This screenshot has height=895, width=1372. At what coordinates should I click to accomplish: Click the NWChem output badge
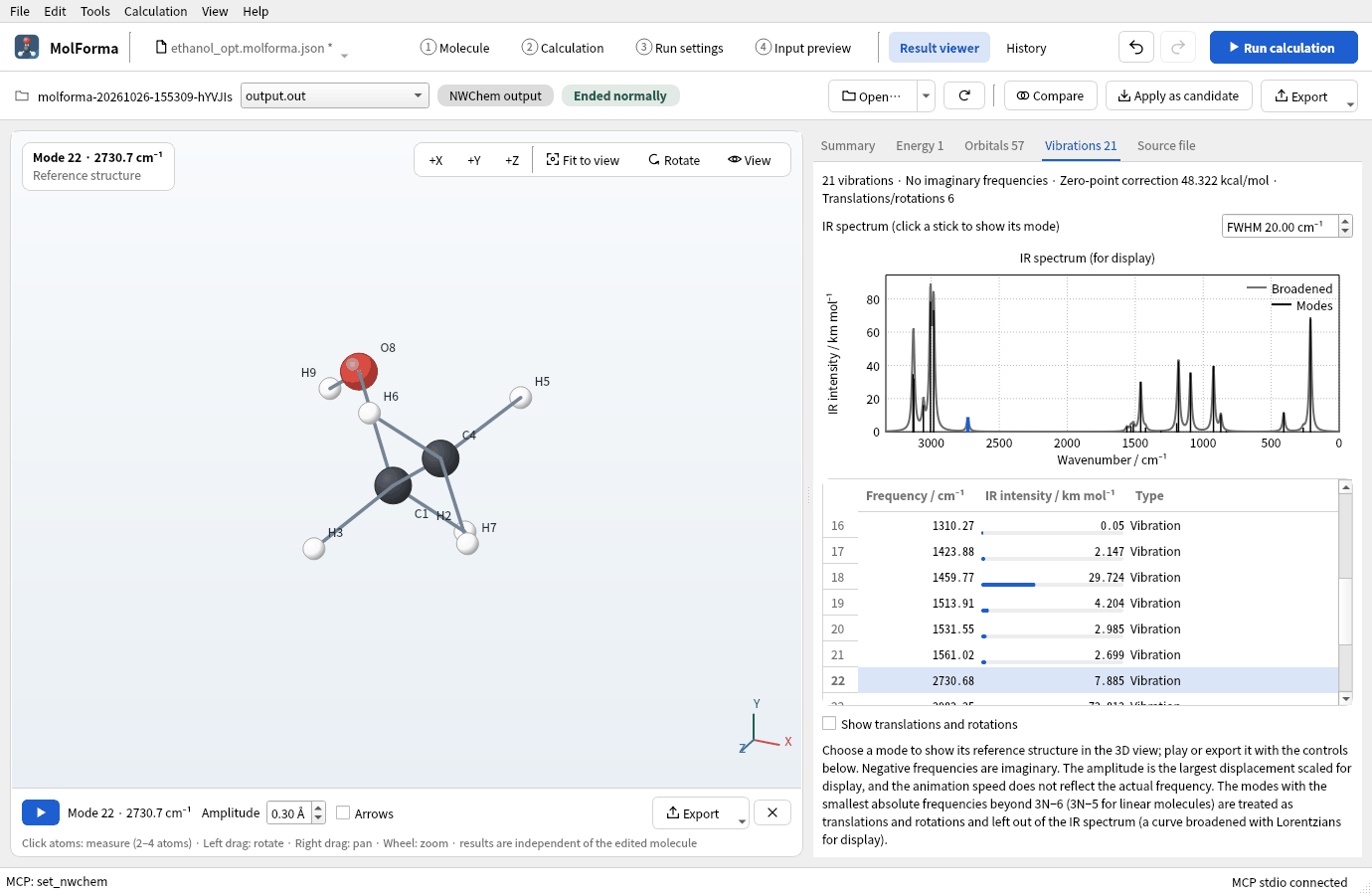click(x=495, y=95)
